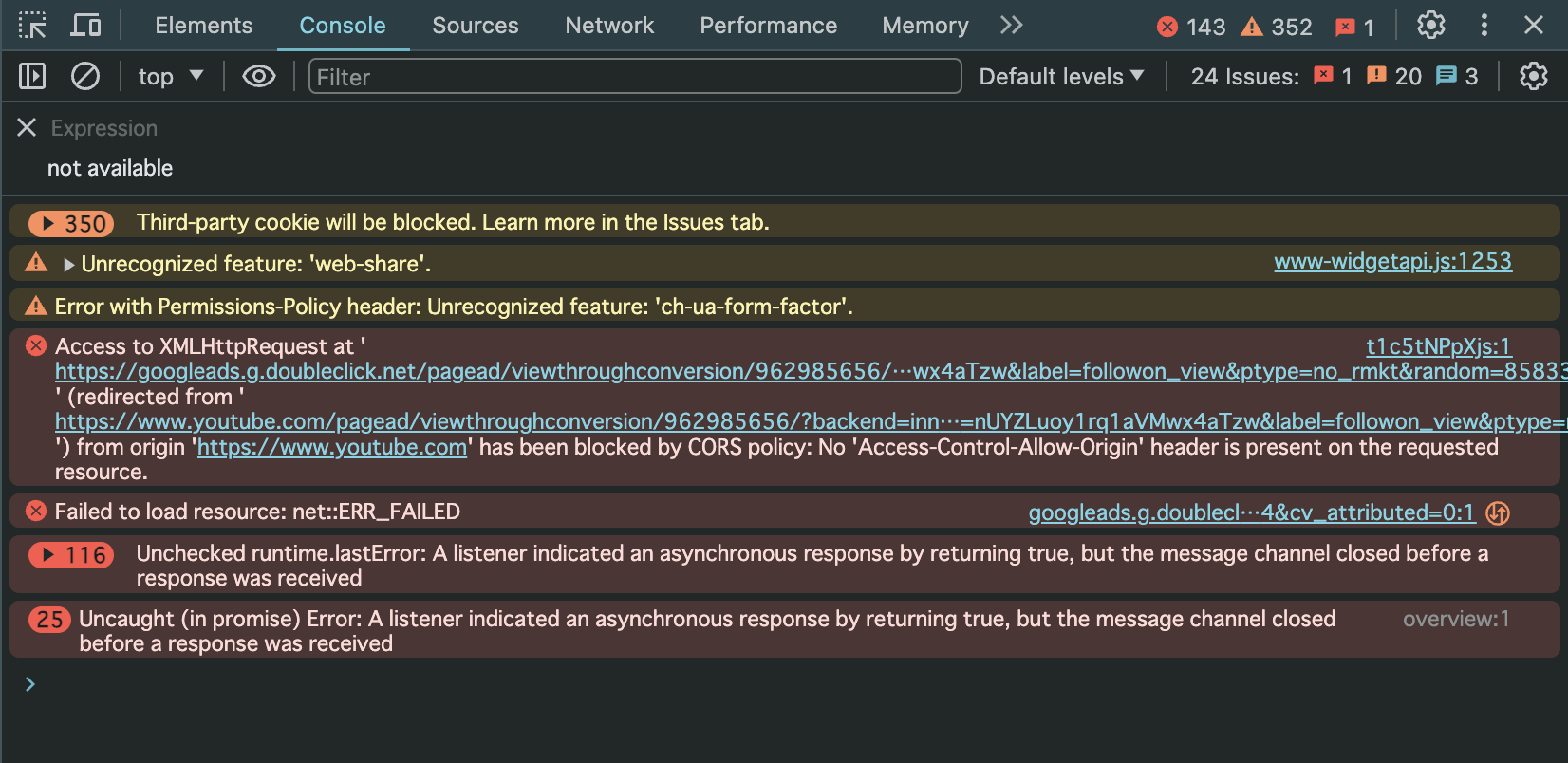Activate the inspect element selector icon
The image size is (1568, 763).
[32, 26]
